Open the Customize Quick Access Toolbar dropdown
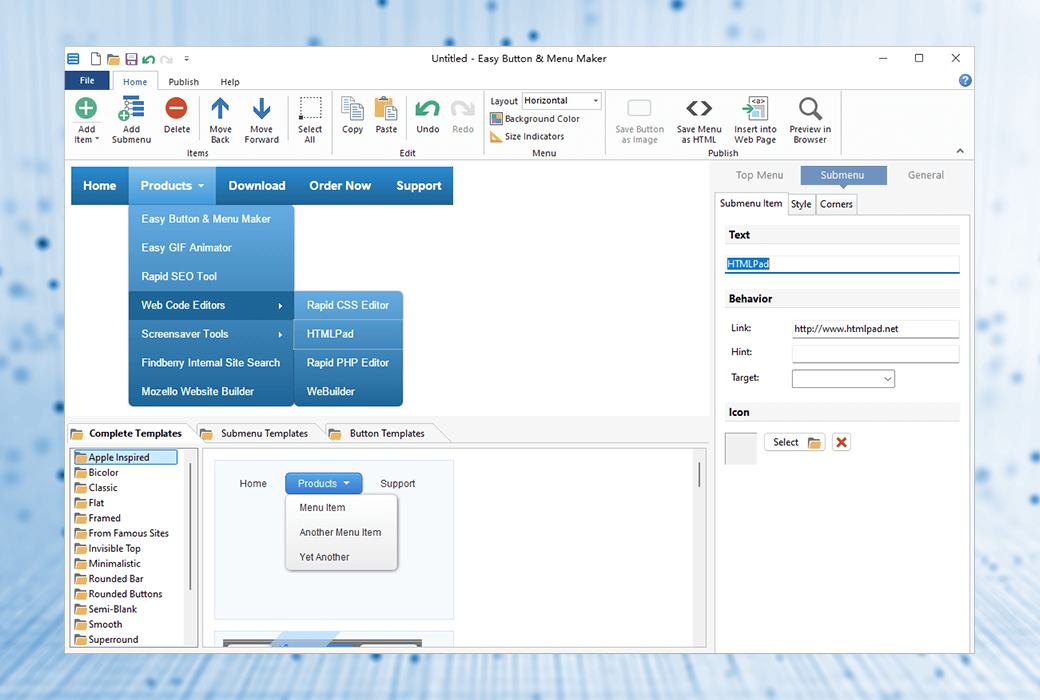Screen dimensions: 1040x700 [186, 59]
